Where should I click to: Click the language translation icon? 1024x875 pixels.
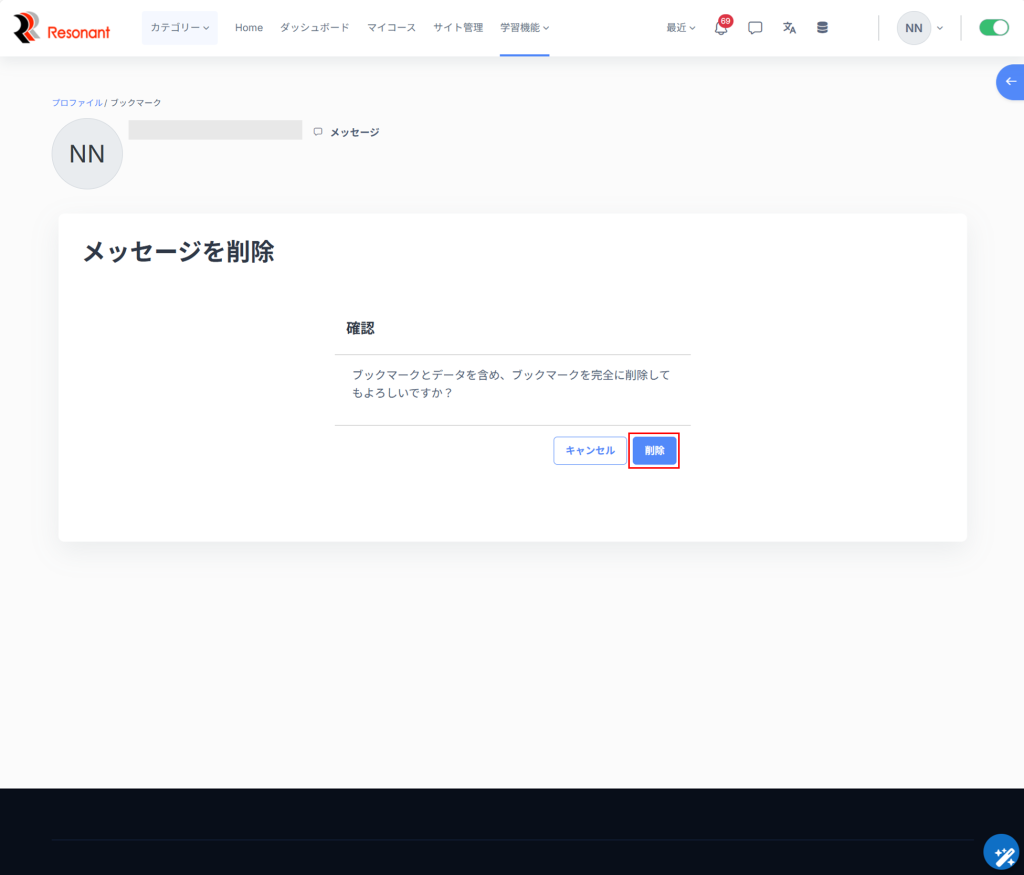(789, 28)
